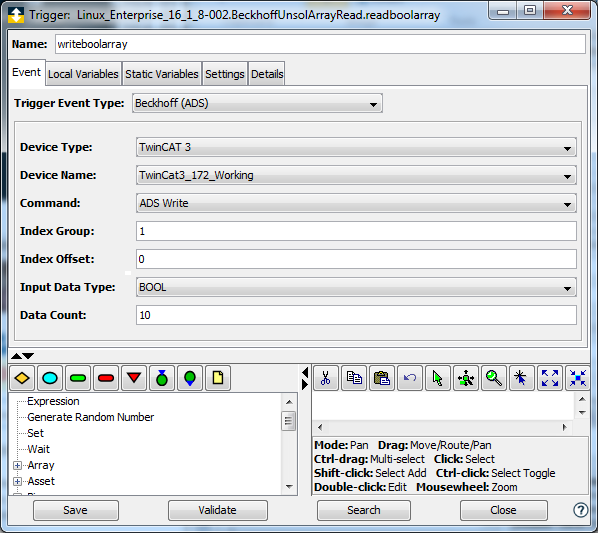This screenshot has width=598, height=533.
Task: Click the canvas horizontal scroll right arrow
Action: (x=565, y=427)
